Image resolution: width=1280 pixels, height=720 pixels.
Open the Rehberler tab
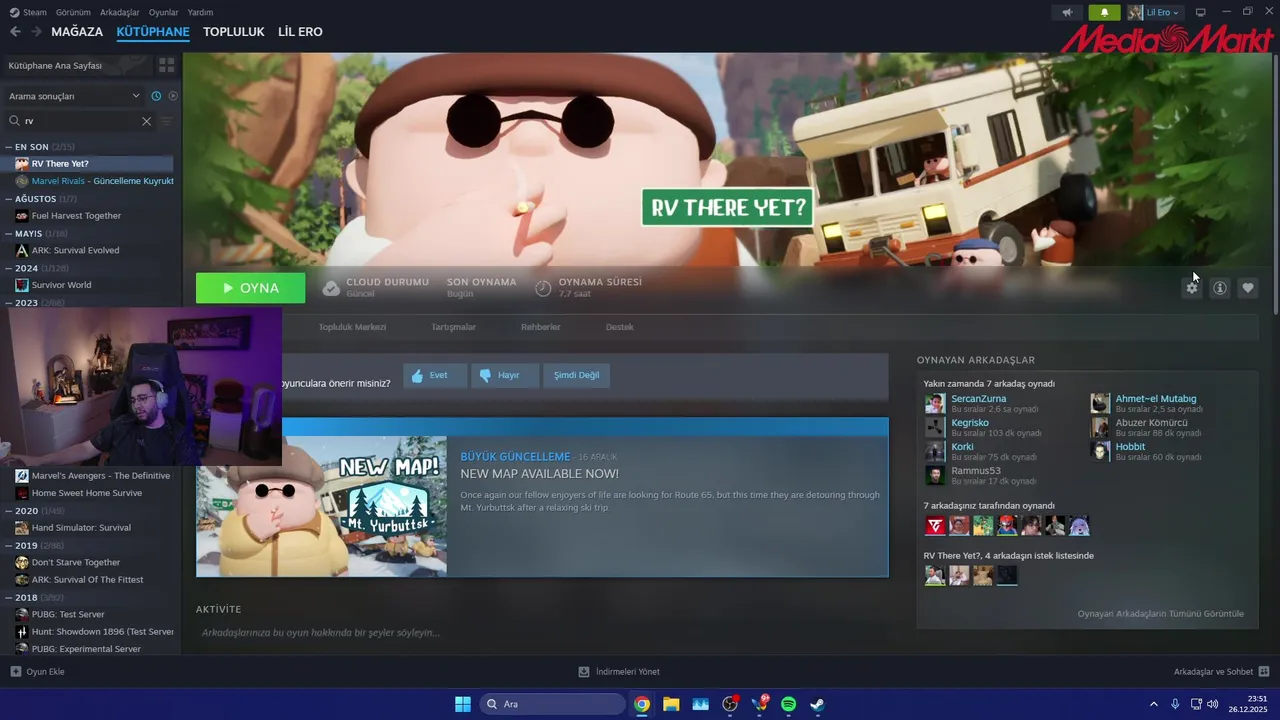coord(540,327)
